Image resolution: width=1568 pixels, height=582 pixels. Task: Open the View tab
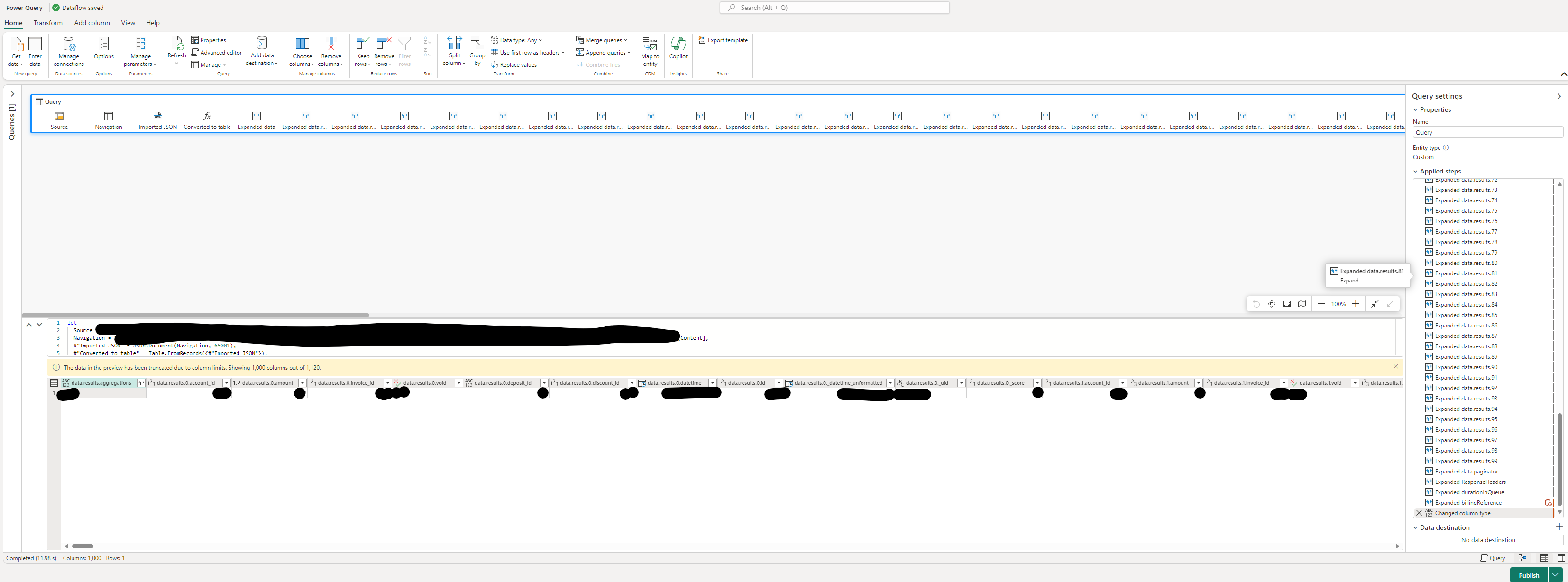(128, 23)
